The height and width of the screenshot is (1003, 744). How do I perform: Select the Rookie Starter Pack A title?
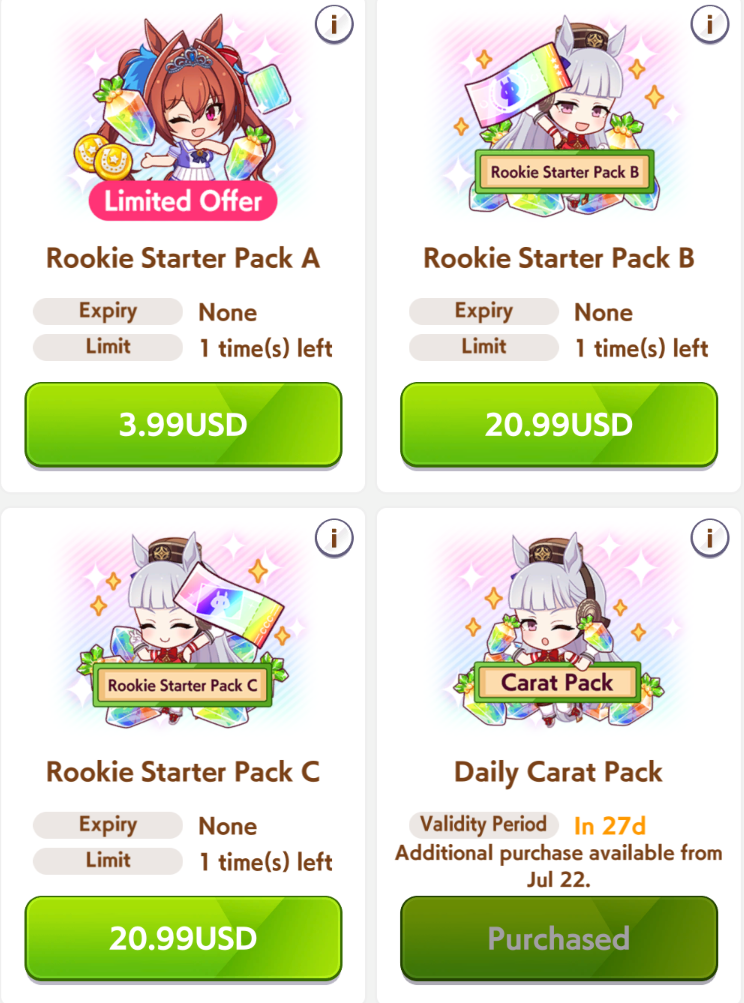tap(183, 258)
